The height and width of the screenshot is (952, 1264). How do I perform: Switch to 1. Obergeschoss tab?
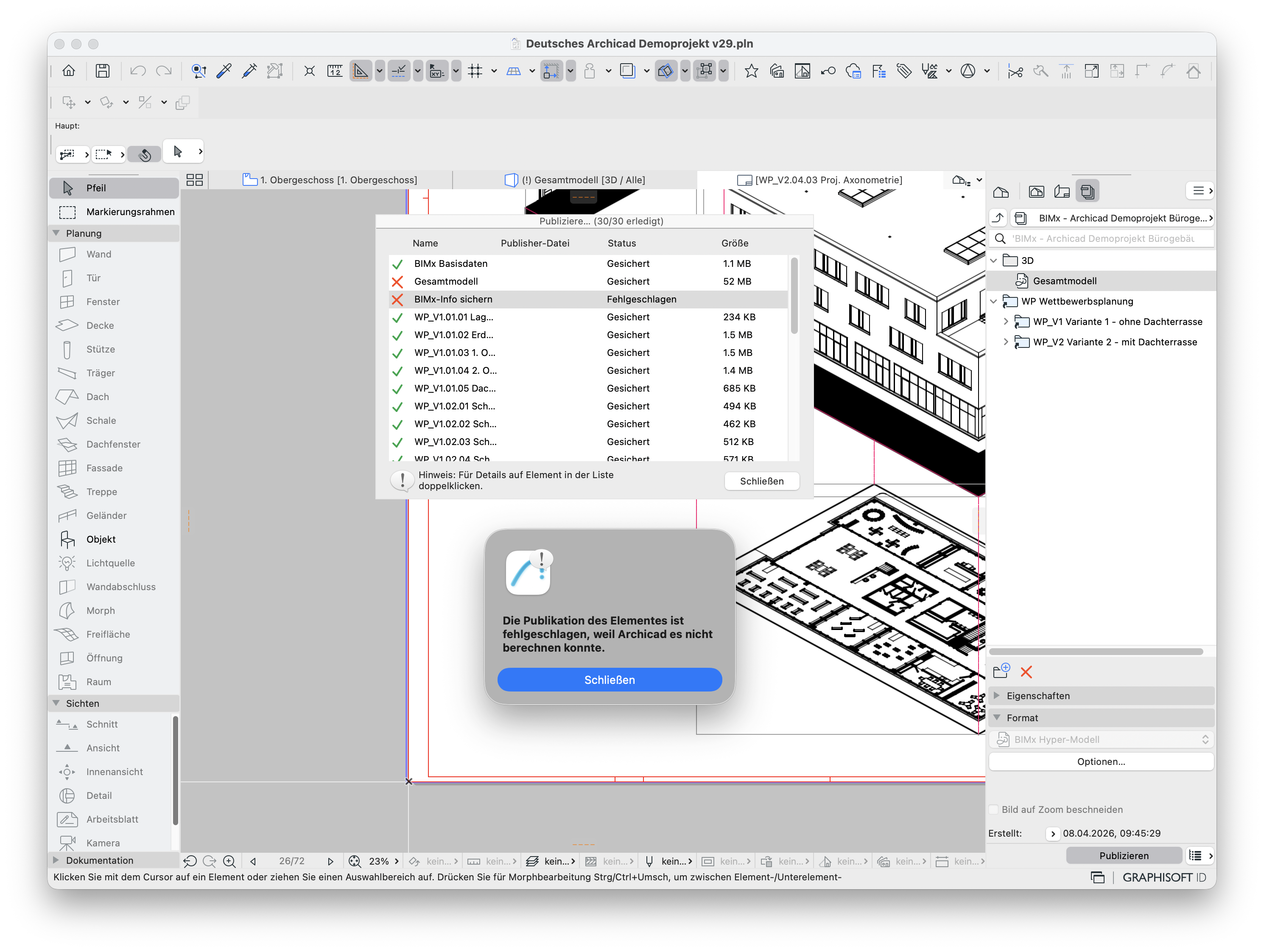coord(330,180)
